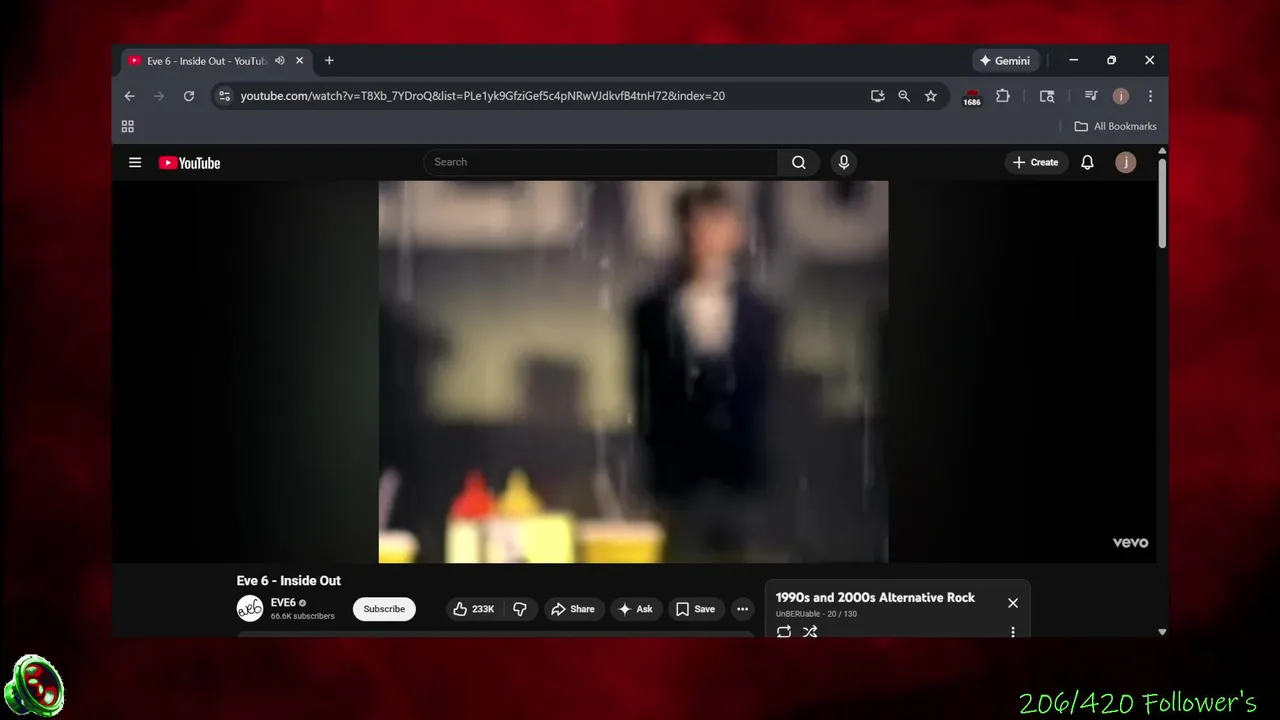Click the UnBERUable - 20 / 130 text

click(816, 614)
